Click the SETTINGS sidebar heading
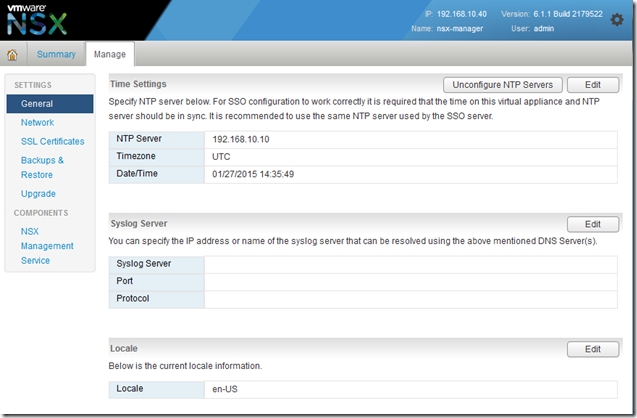Screen dimensions: 637x418 tap(33, 85)
